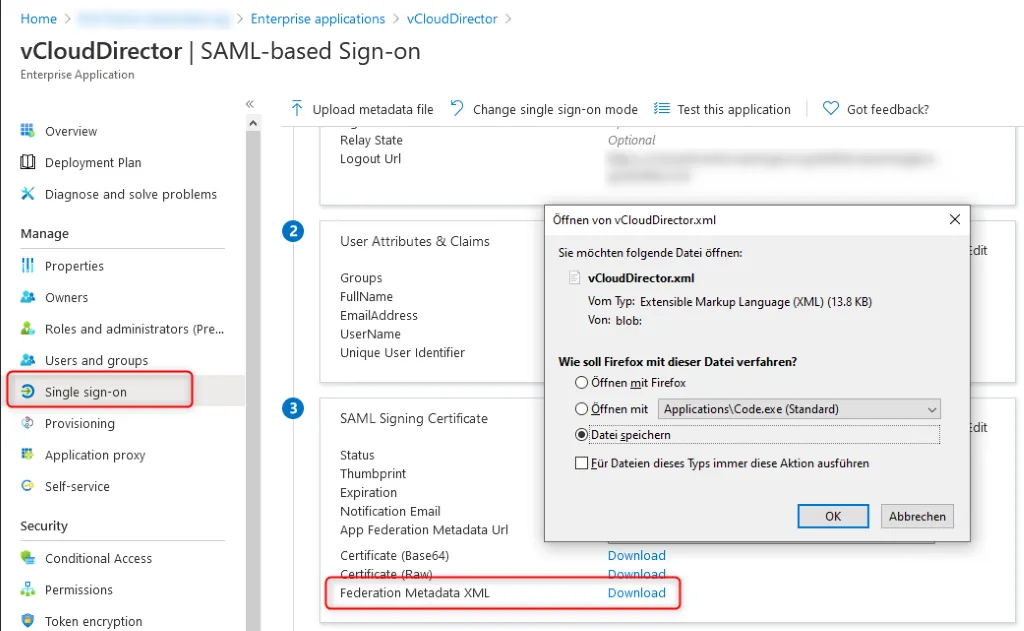Select Upload metadata file in the toolbar

(x=370, y=109)
